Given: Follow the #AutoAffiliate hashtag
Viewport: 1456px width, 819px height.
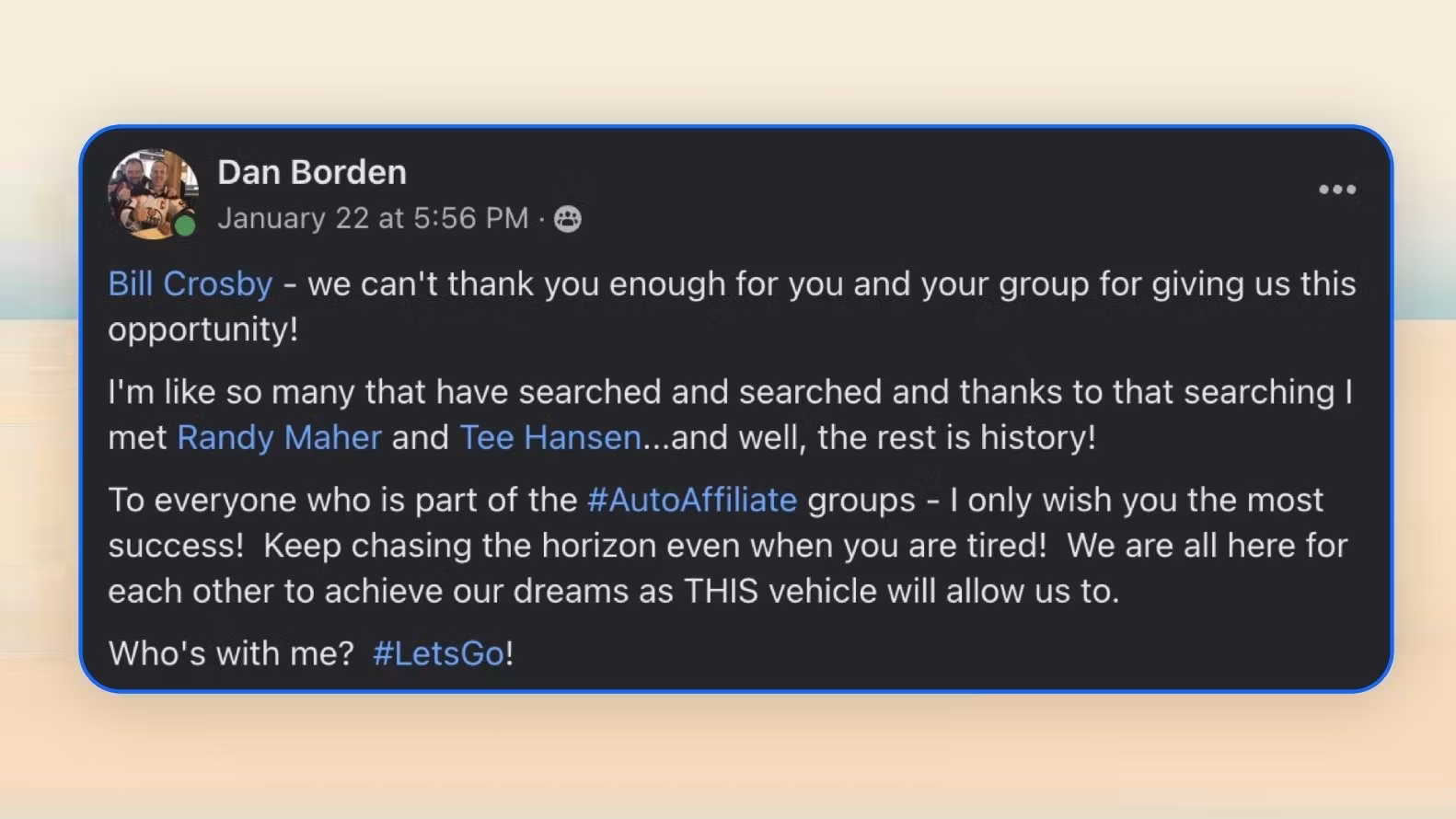Looking at the screenshot, I should click(x=691, y=500).
